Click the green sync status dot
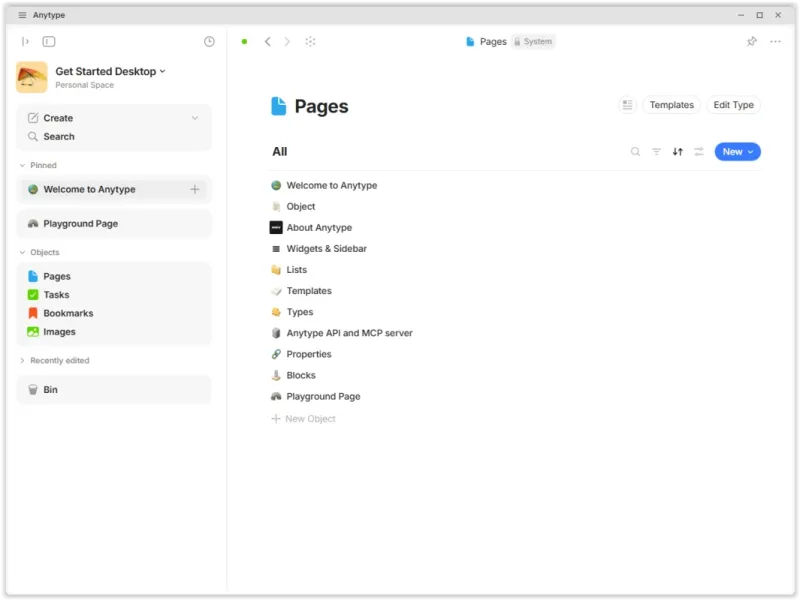The image size is (800, 600). [244, 41]
